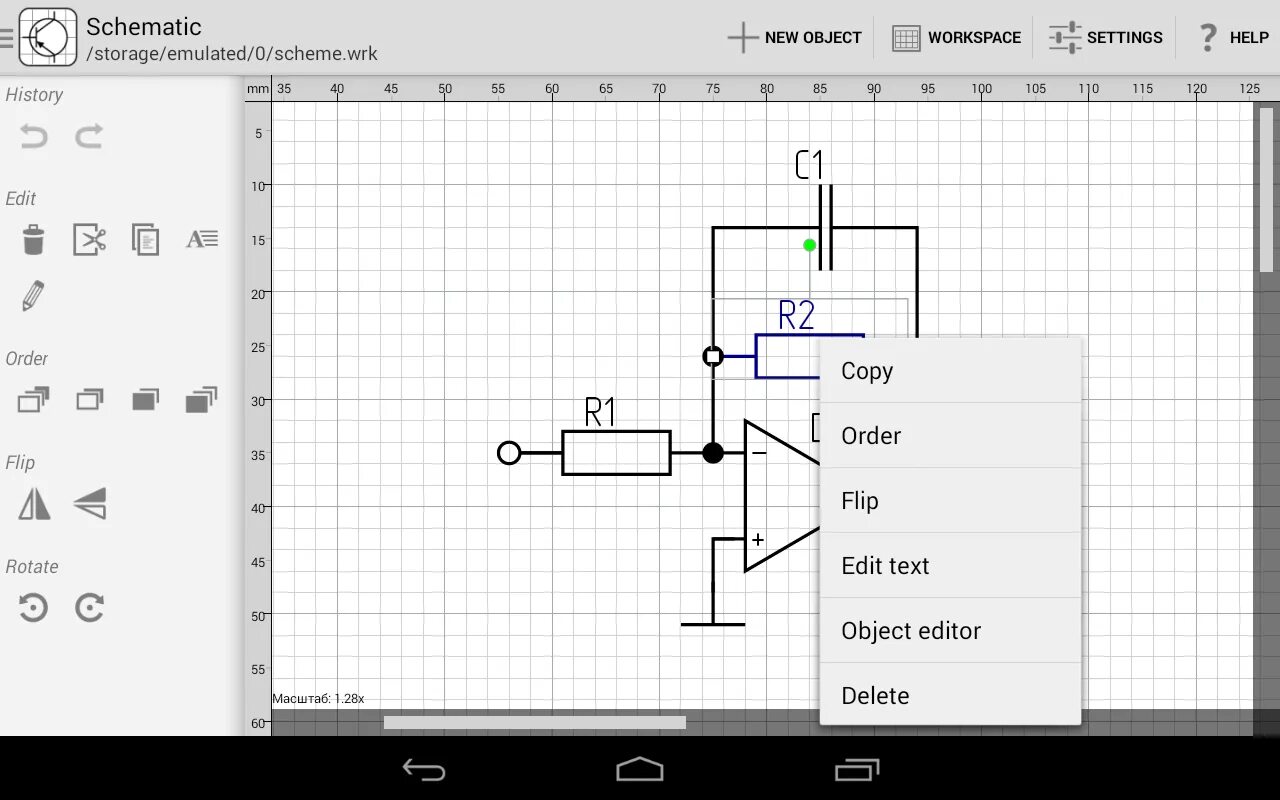Open the New Object menu

(794, 38)
